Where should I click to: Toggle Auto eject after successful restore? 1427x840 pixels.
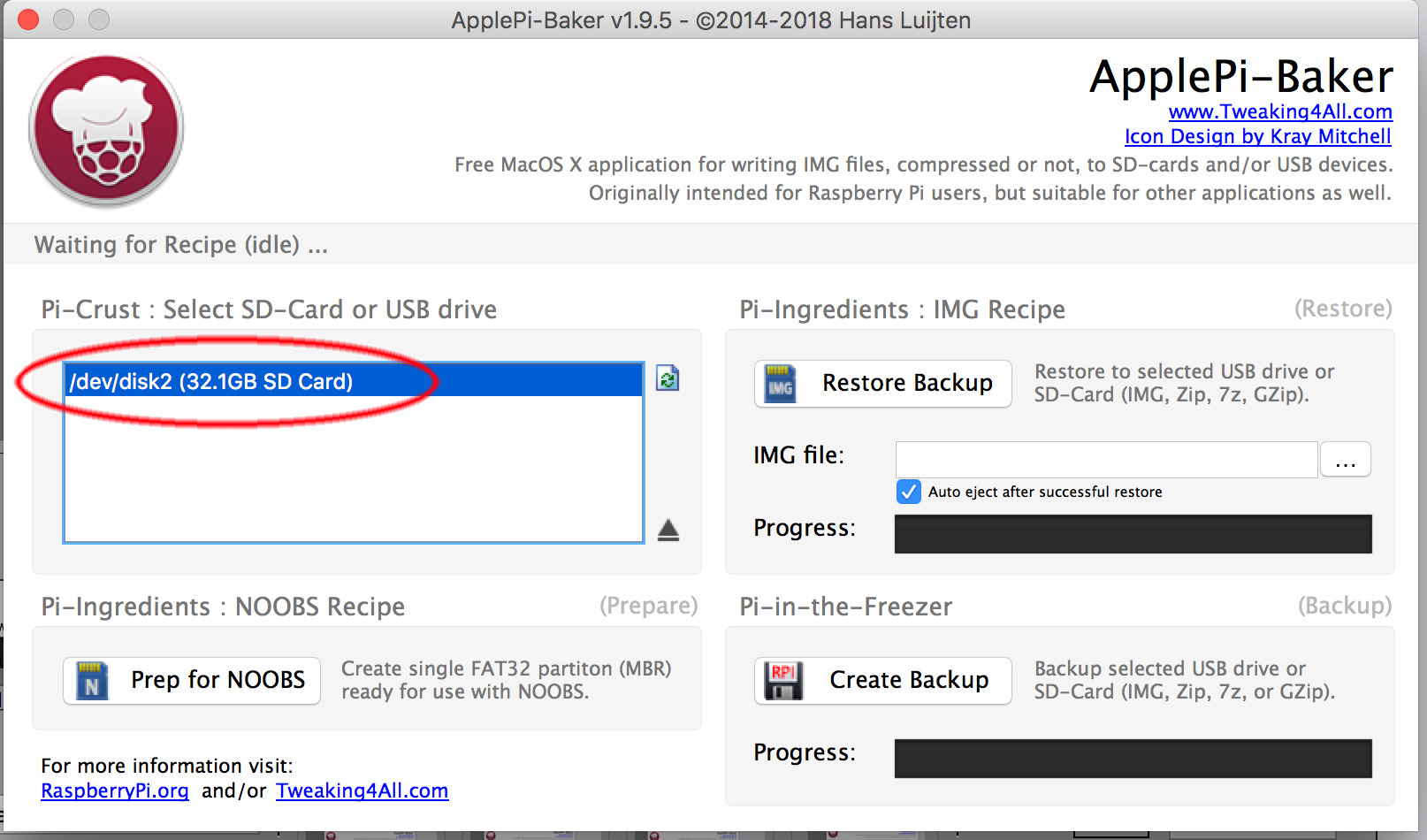908,492
